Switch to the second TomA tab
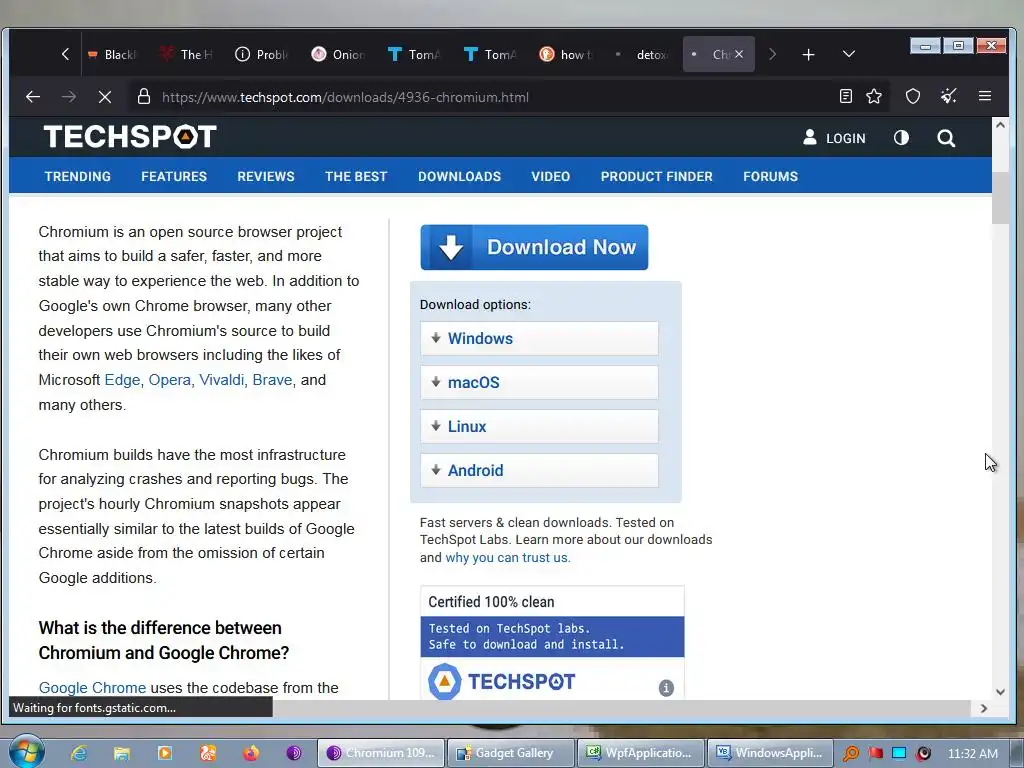 pyautogui.click(x=490, y=54)
